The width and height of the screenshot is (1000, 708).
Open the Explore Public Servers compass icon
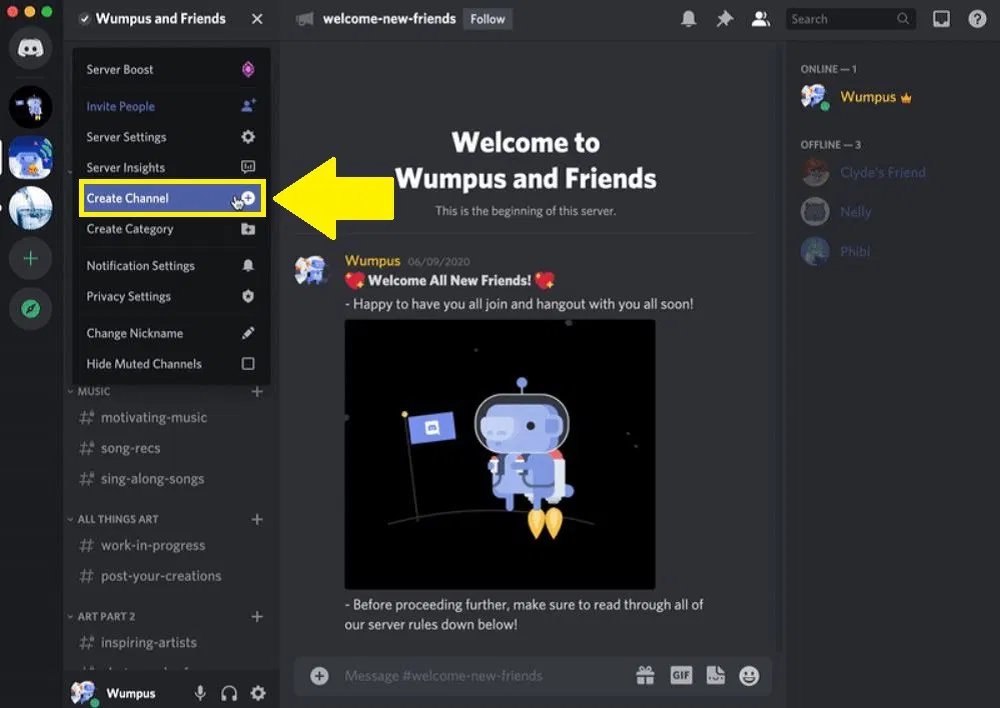[30, 309]
